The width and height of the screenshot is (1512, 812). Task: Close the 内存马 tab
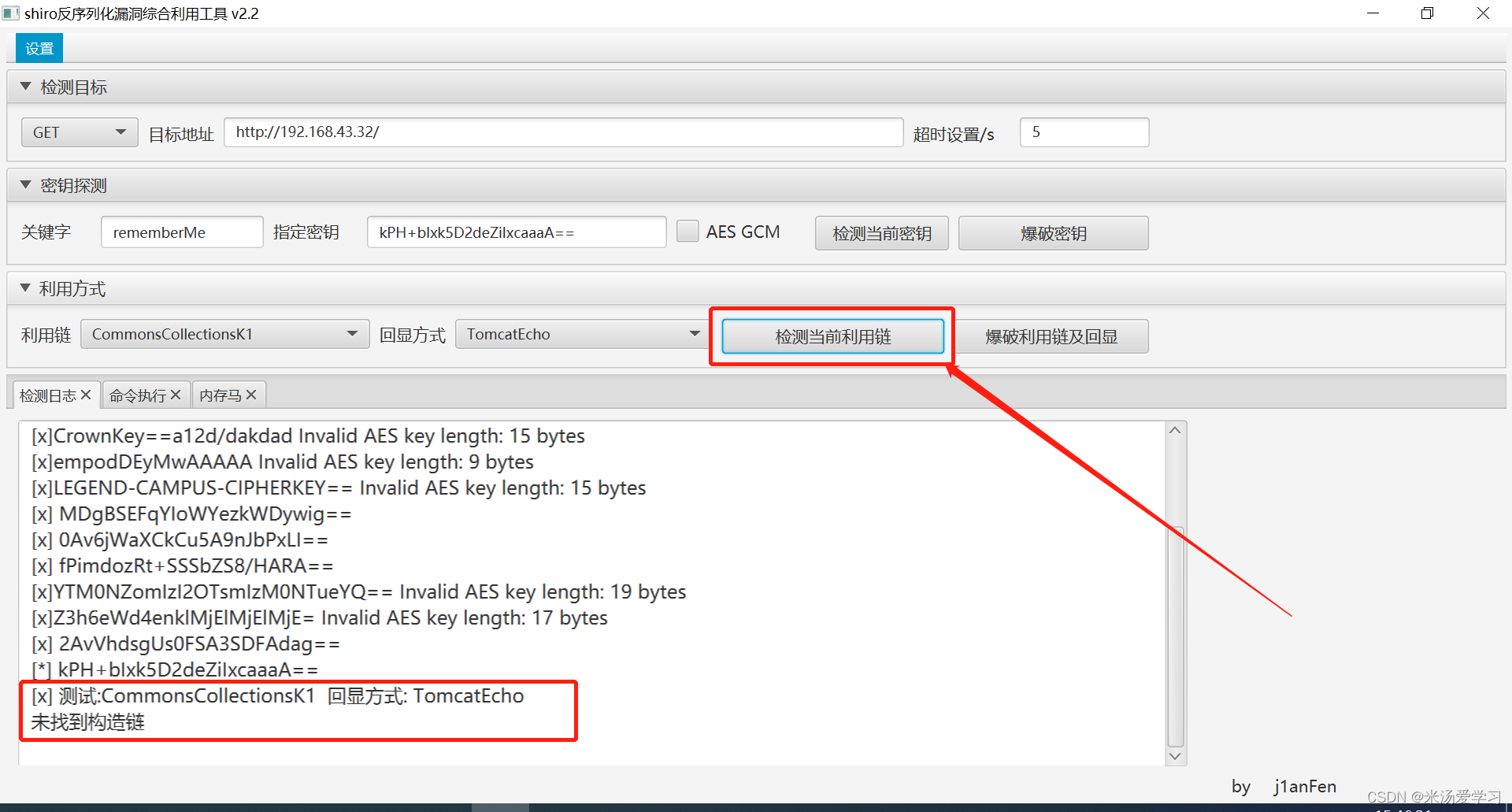pos(251,395)
